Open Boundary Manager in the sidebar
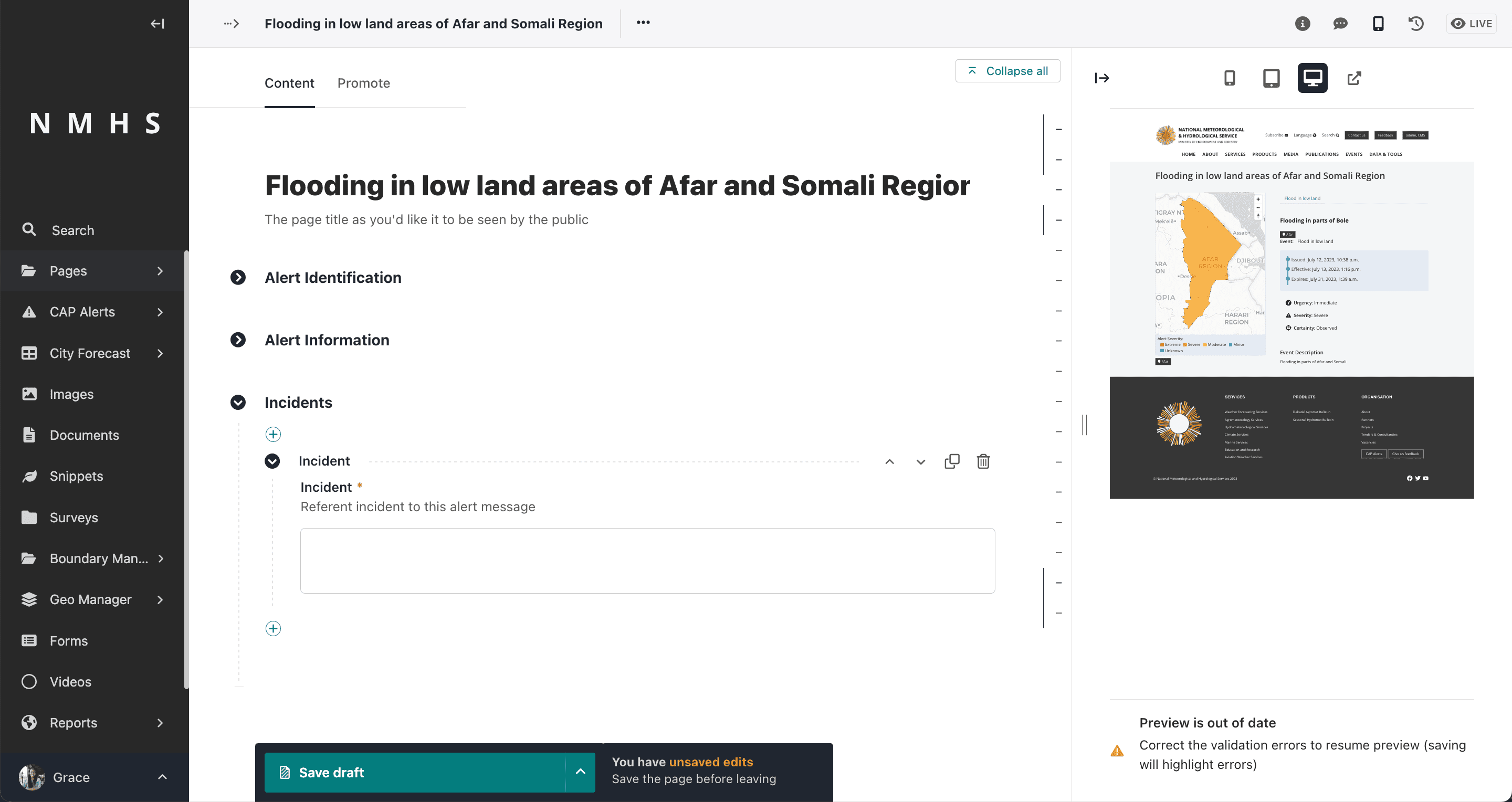This screenshot has width=1512, height=802. (99, 558)
